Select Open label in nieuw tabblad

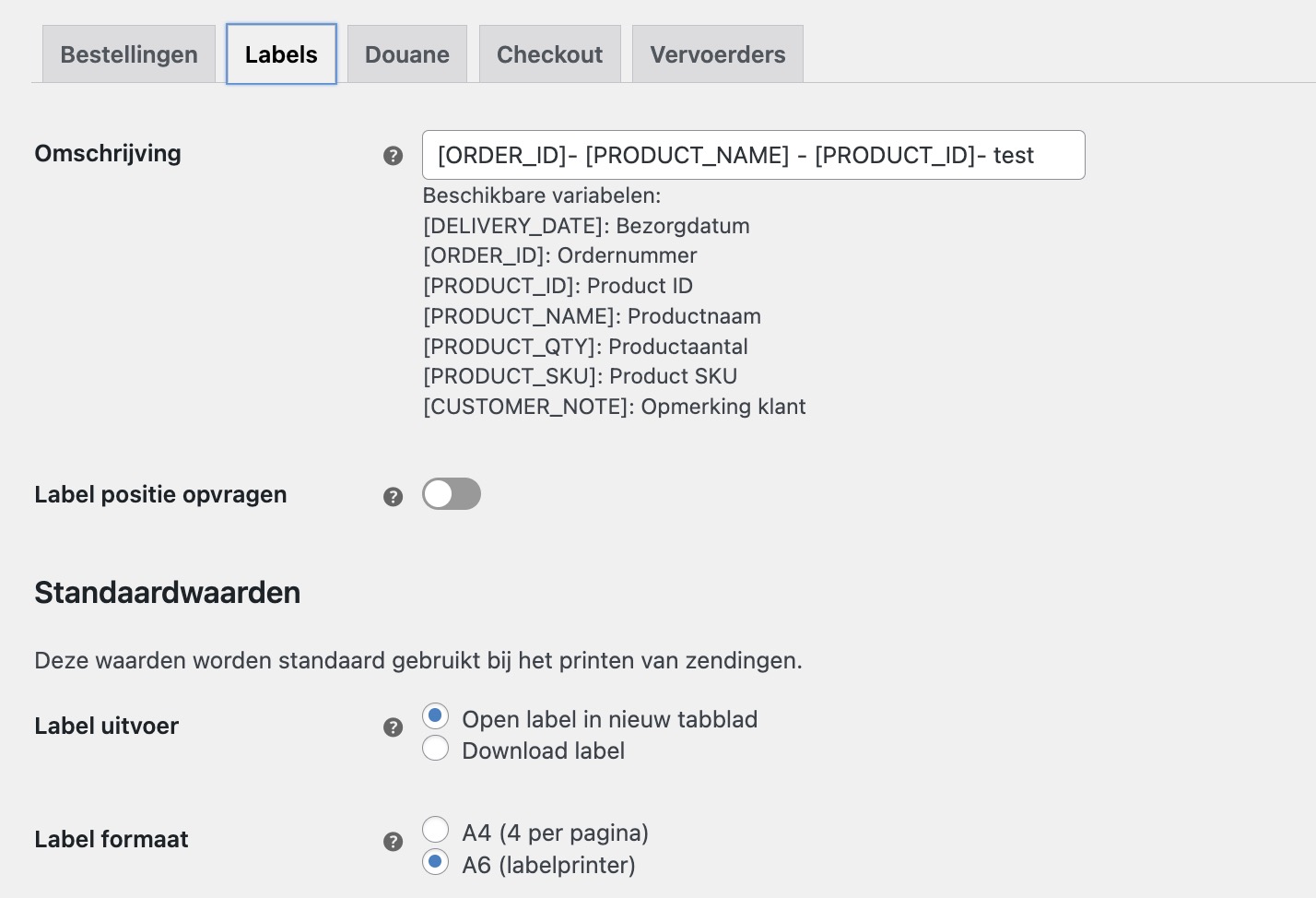(435, 715)
